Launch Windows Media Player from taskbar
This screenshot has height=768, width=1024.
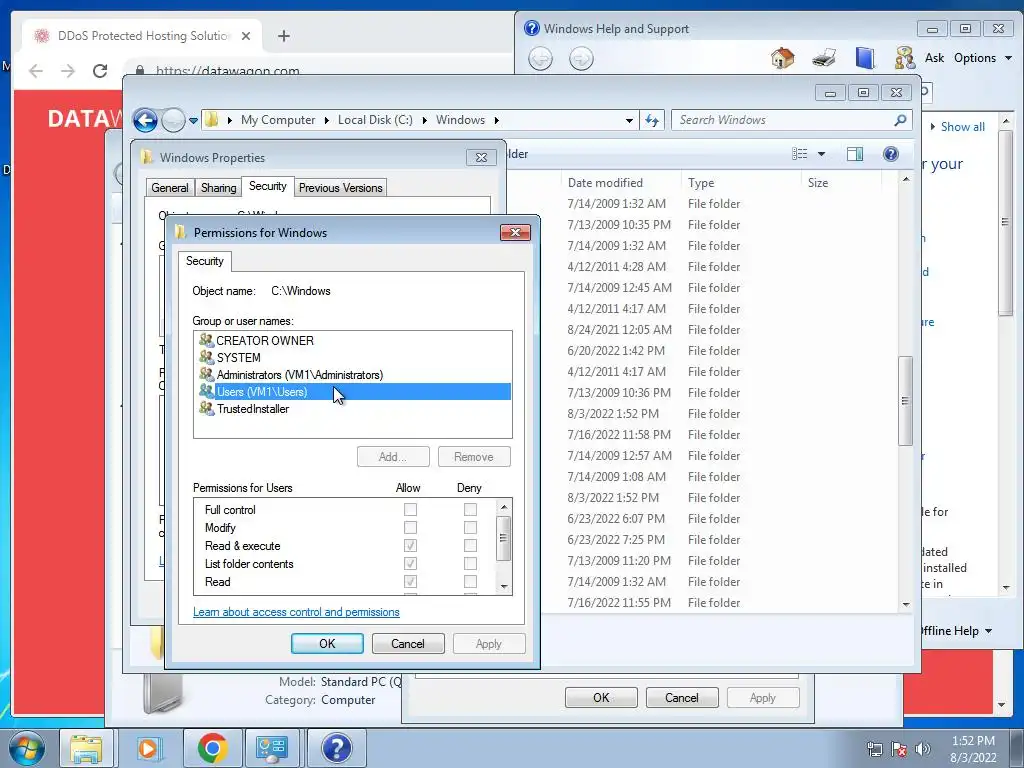(x=148, y=748)
